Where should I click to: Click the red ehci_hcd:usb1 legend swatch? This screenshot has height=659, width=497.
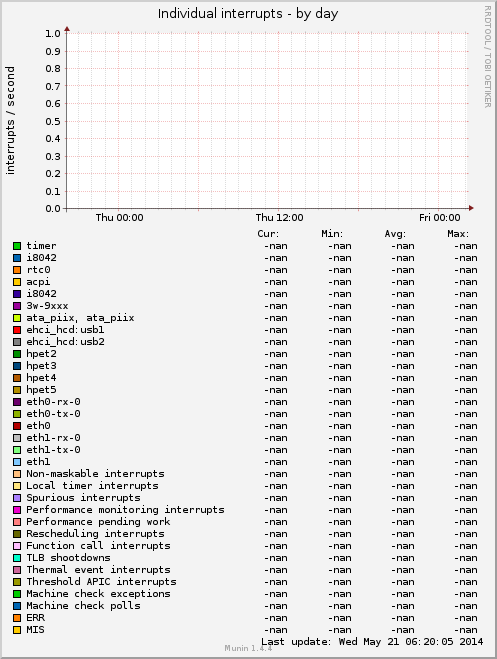(x=17, y=330)
